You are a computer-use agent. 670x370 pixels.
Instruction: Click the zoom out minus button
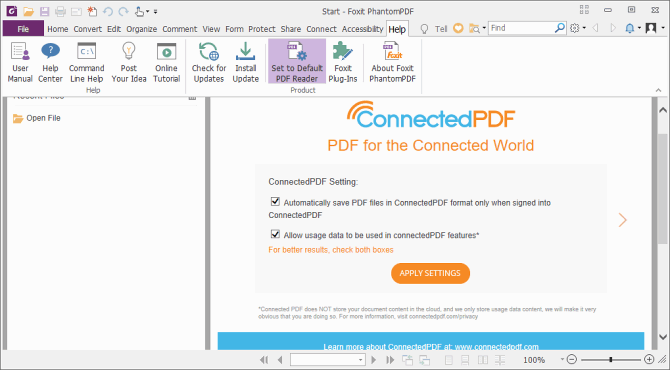tap(572, 359)
